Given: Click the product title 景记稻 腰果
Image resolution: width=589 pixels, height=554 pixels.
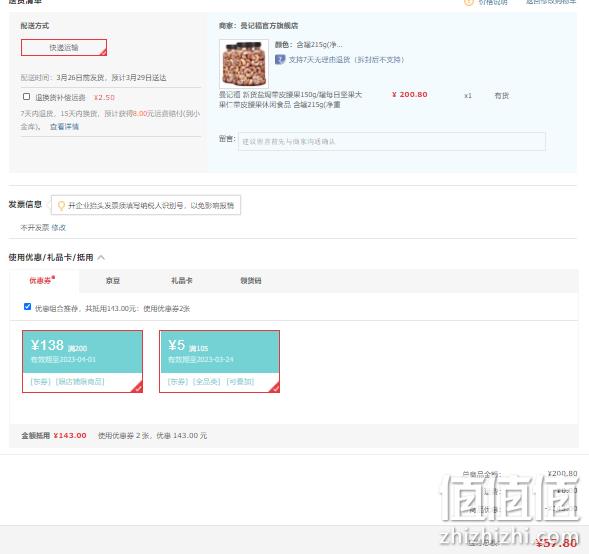Looking at the screenshot, I should pyautogui.click(x=290, y=100).
